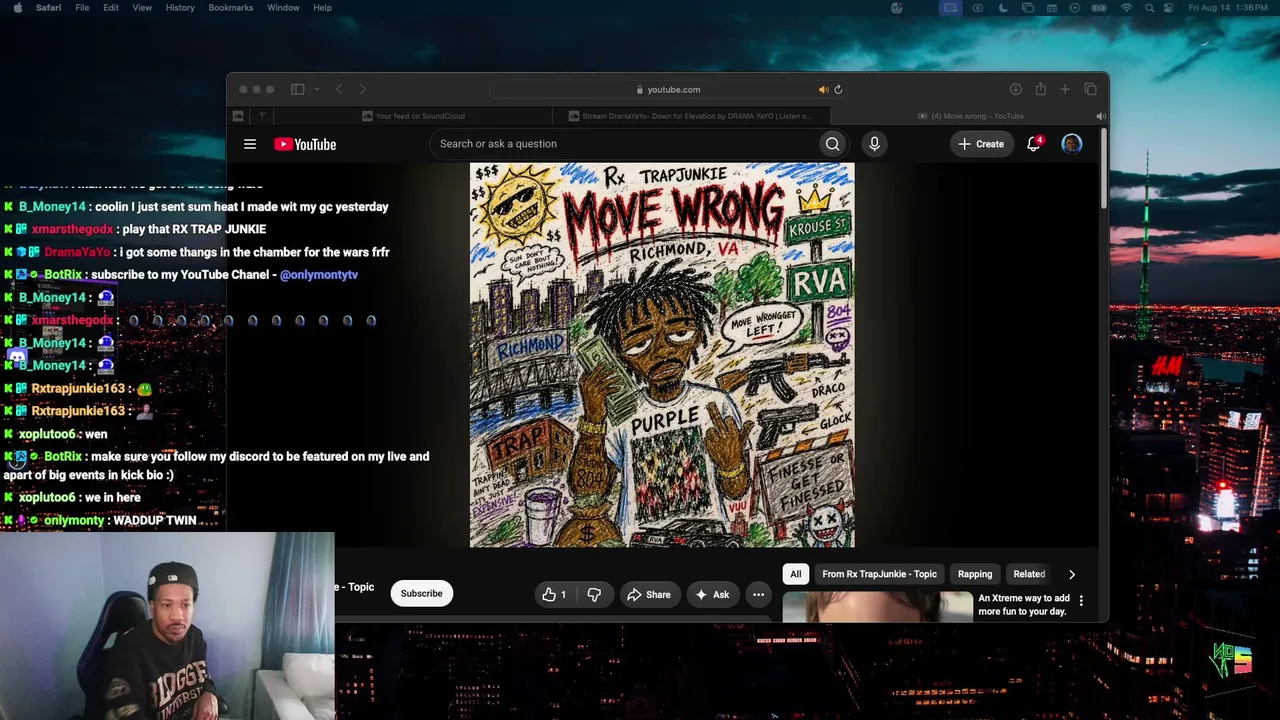Filter recommendations by Rapping chip
Screen dimensions: 1280x720
(975, 574)
